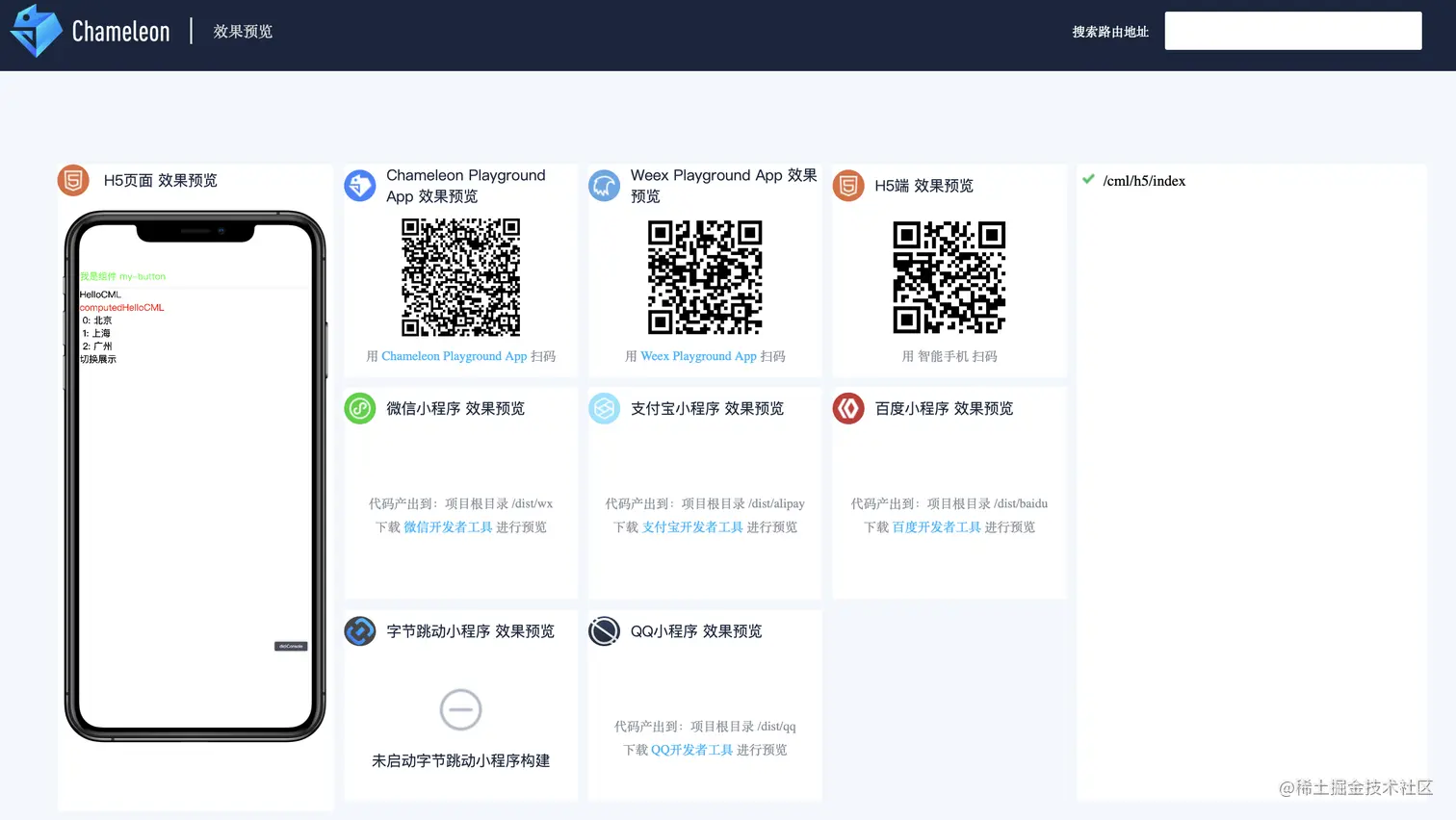The image size is (1456, 820).
Task: Click the H5页面 效果预览 HTML5 icon
Action: coord(73,180)
